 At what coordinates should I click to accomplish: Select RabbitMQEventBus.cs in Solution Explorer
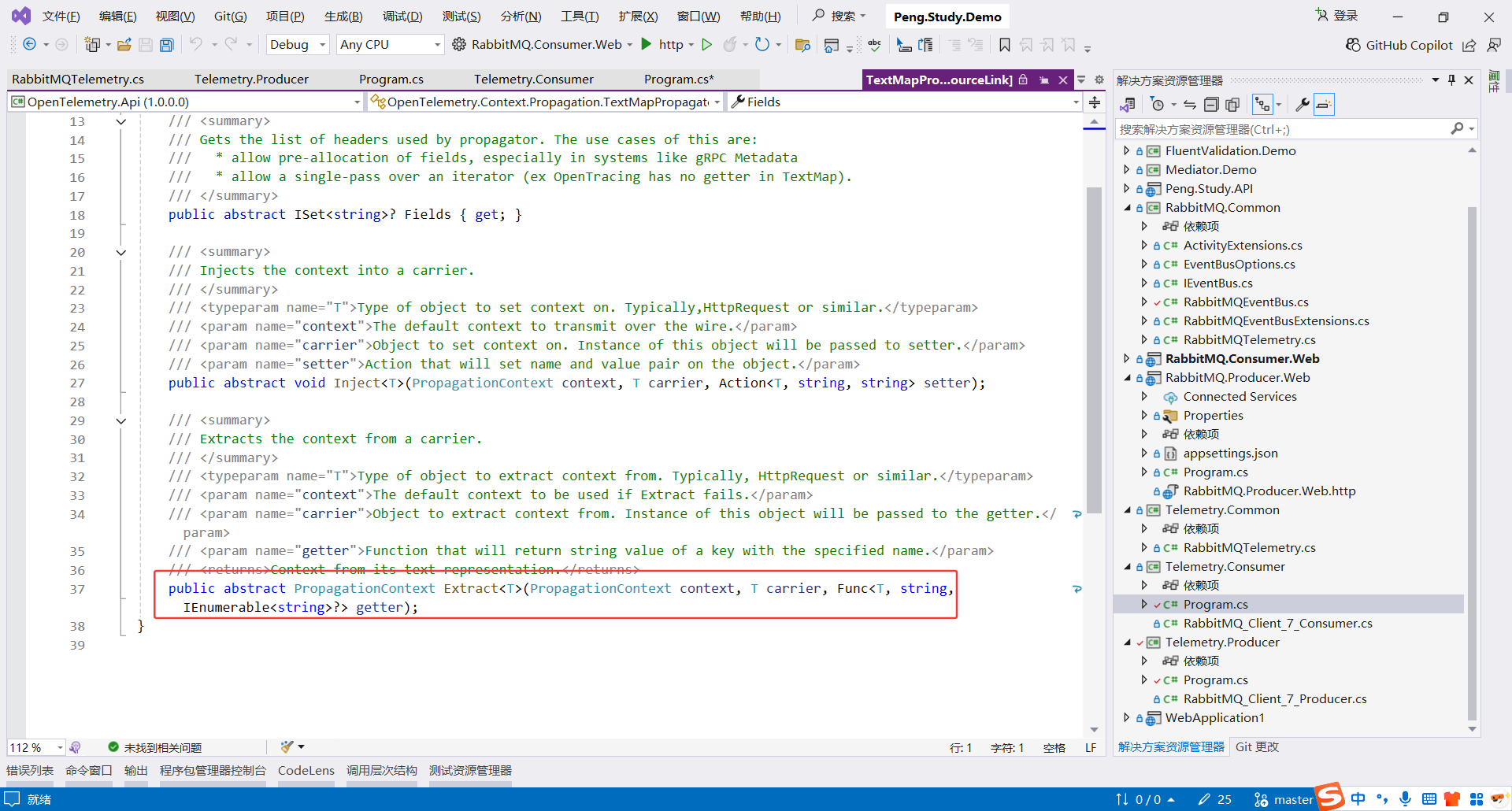[x=1245, y=302]
